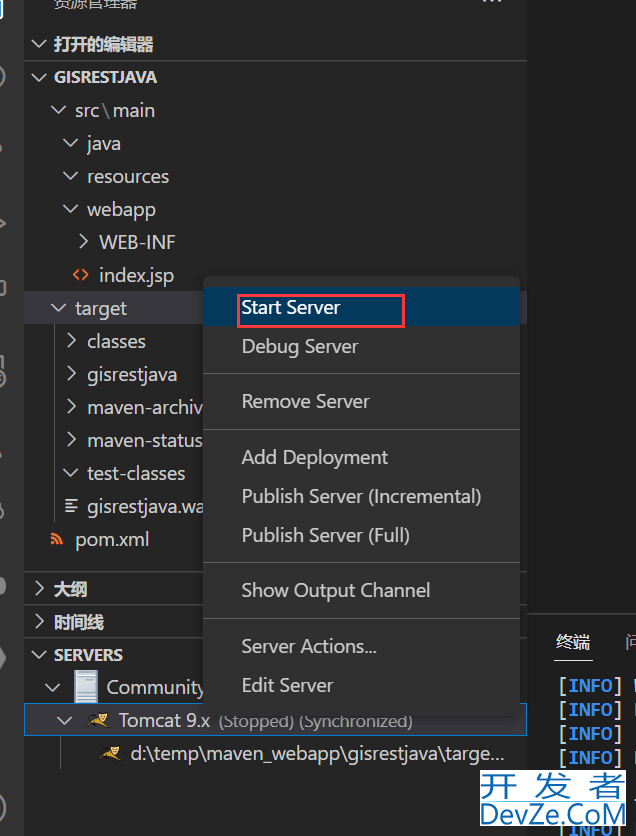Viewport: 636px width, 836px height.
Task: Select Remove Server menu entry
Action: [361, 401]
